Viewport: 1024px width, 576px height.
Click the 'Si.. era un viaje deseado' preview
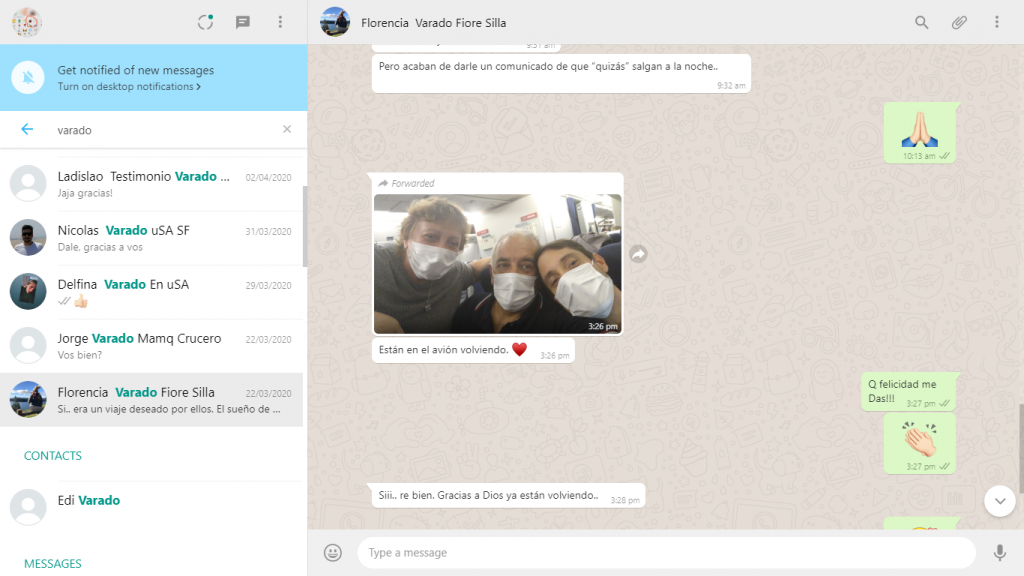tap(169, 409)
